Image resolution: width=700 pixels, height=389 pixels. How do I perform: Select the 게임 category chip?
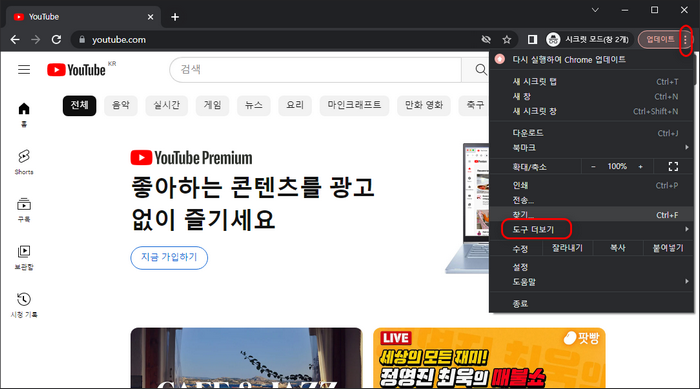pyautogui.click(x=212, y=105)
